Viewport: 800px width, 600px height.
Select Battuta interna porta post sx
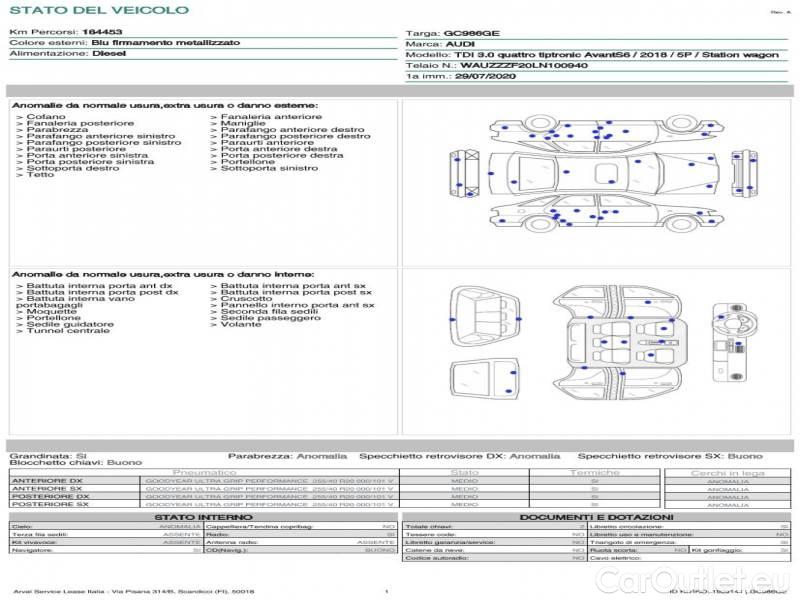pos(296,293)
